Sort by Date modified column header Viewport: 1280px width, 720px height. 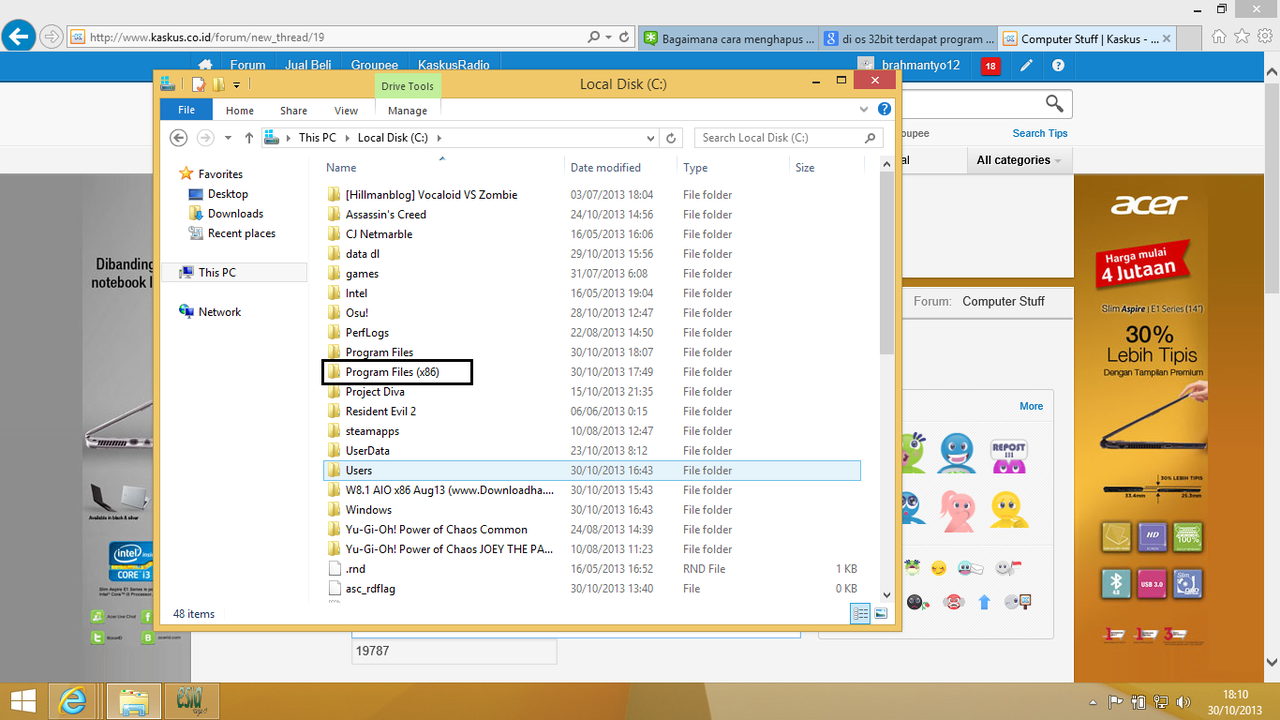606,168
